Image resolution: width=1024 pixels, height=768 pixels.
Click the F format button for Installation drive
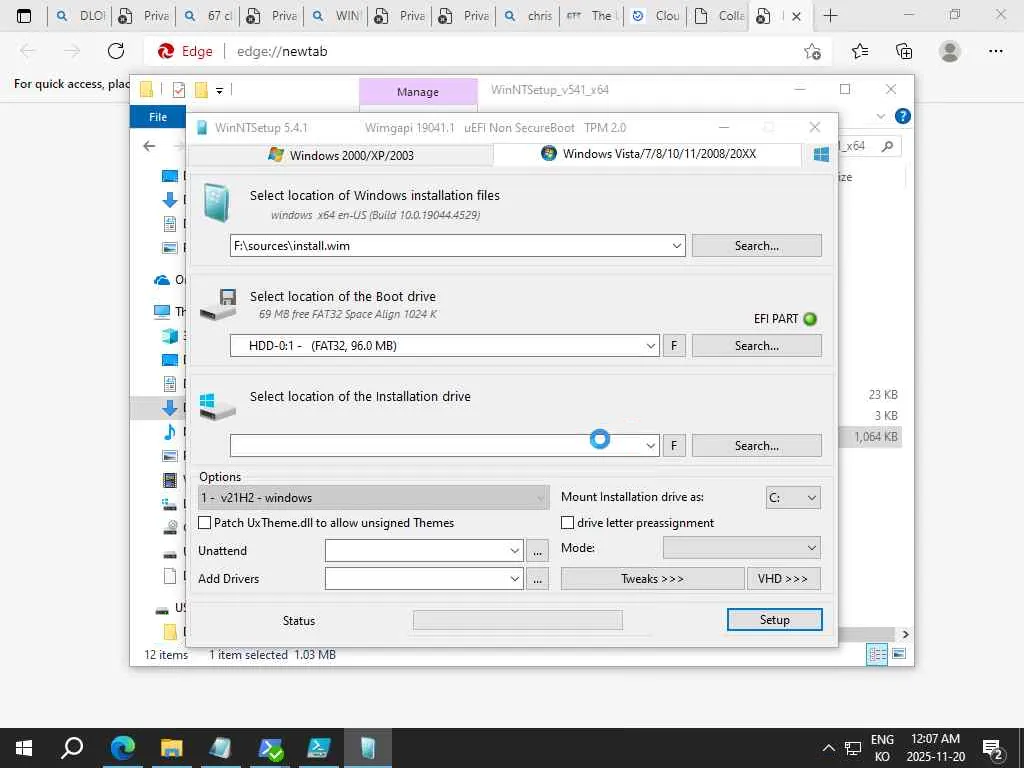[x=674, y=445]
